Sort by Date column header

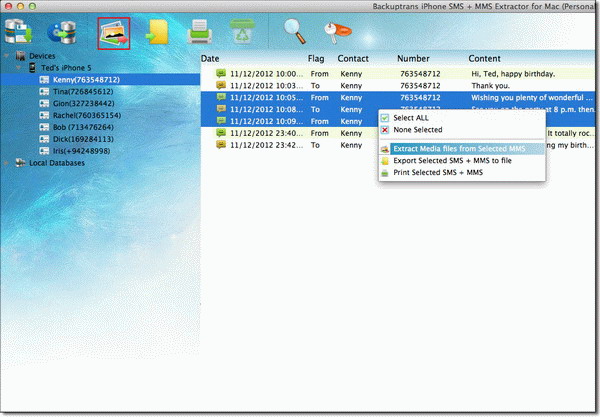click(210, 59)
